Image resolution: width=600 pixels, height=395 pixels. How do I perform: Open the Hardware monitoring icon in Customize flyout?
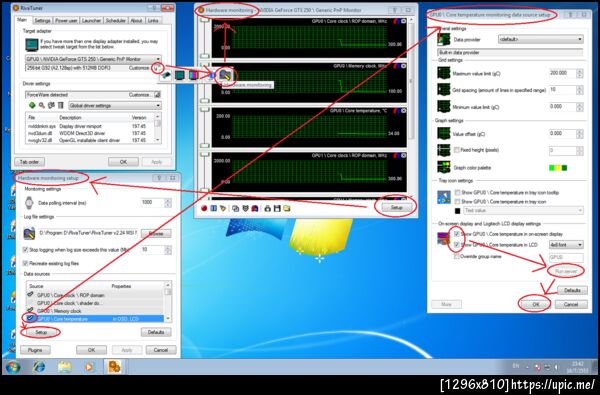click(225, 75)
